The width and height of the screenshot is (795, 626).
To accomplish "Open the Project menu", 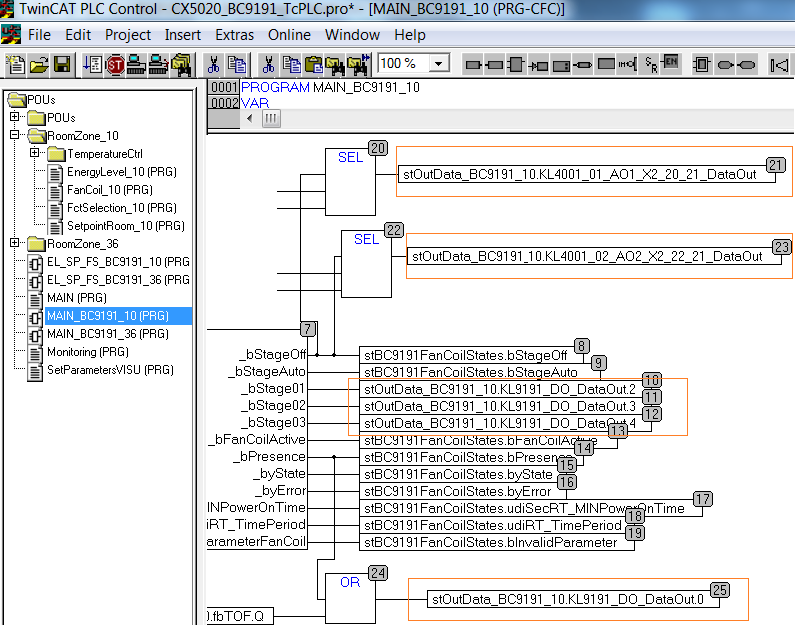I will pos(128,35).
